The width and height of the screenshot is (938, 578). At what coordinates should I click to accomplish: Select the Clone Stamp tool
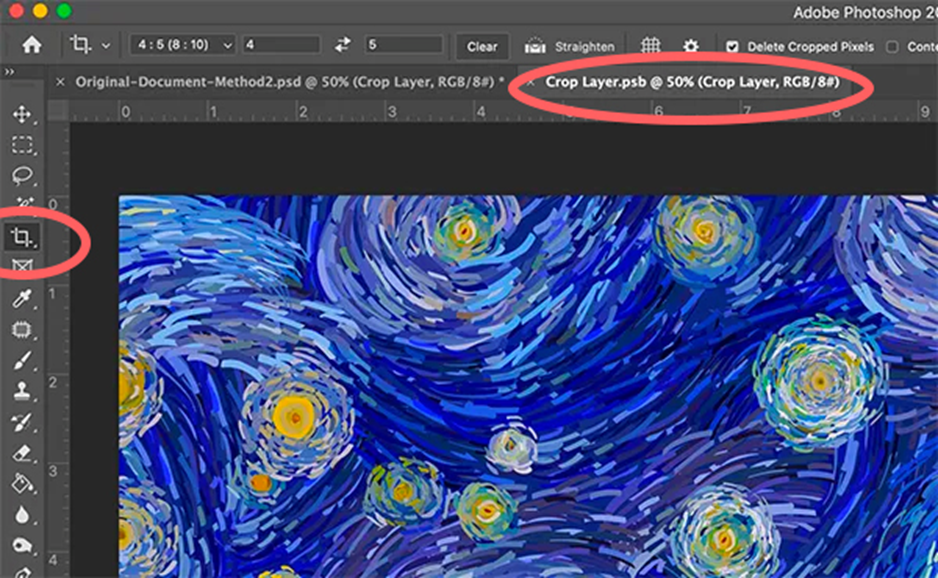click(x=22, y=391)
